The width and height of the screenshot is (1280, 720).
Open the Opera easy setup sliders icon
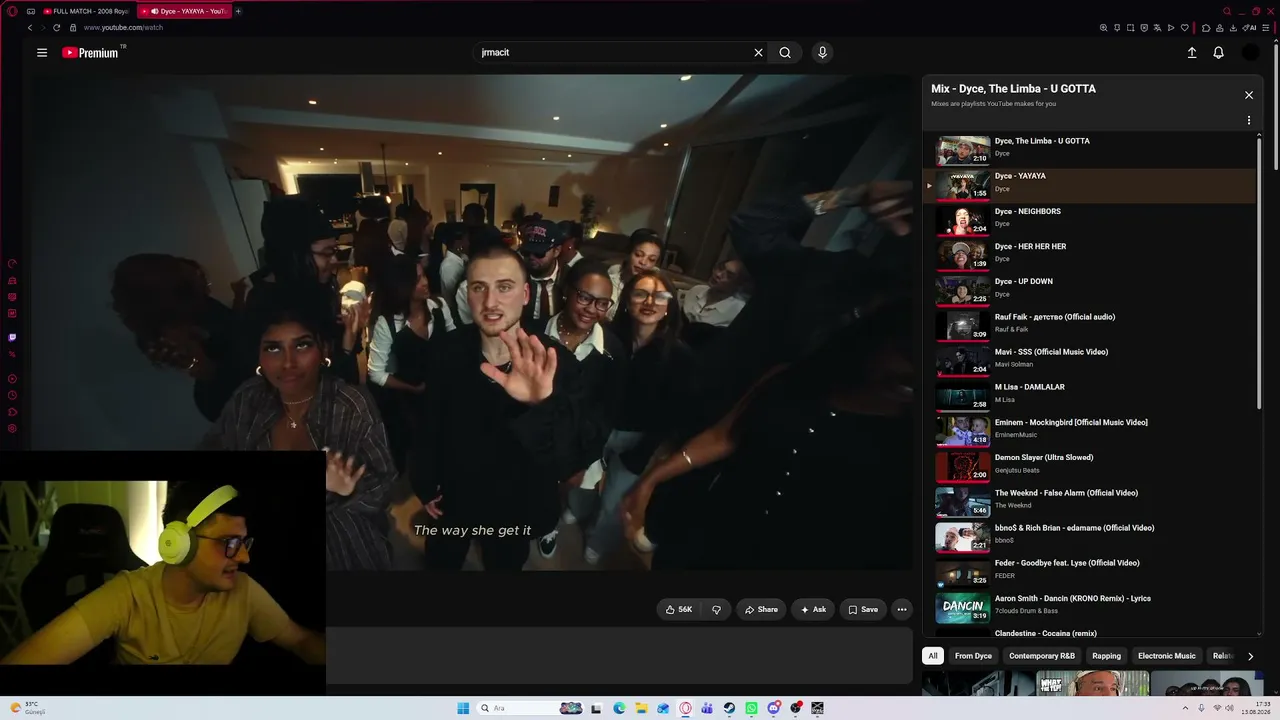click(1268, 28)
